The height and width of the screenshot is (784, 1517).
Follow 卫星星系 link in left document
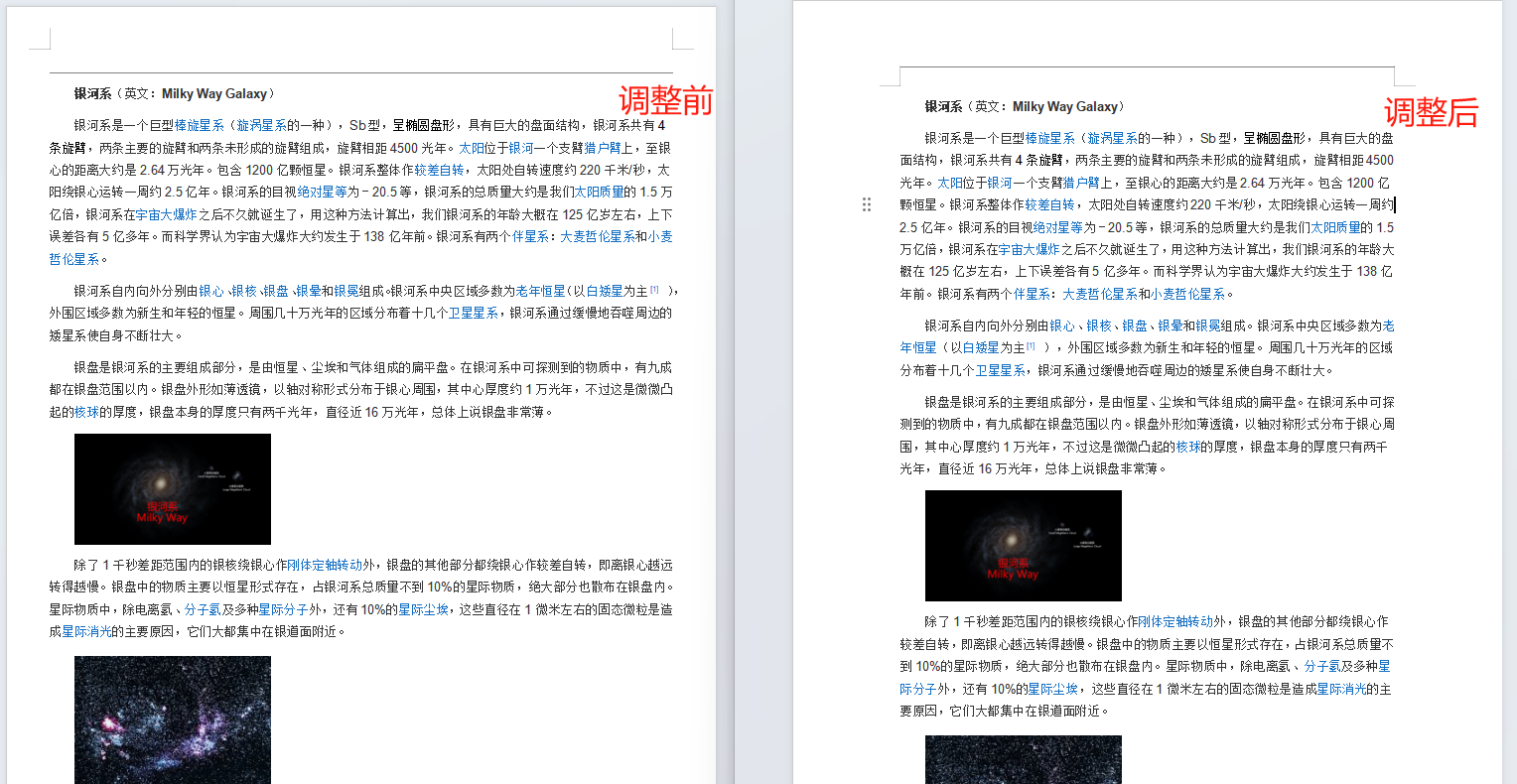pos(473,313)
